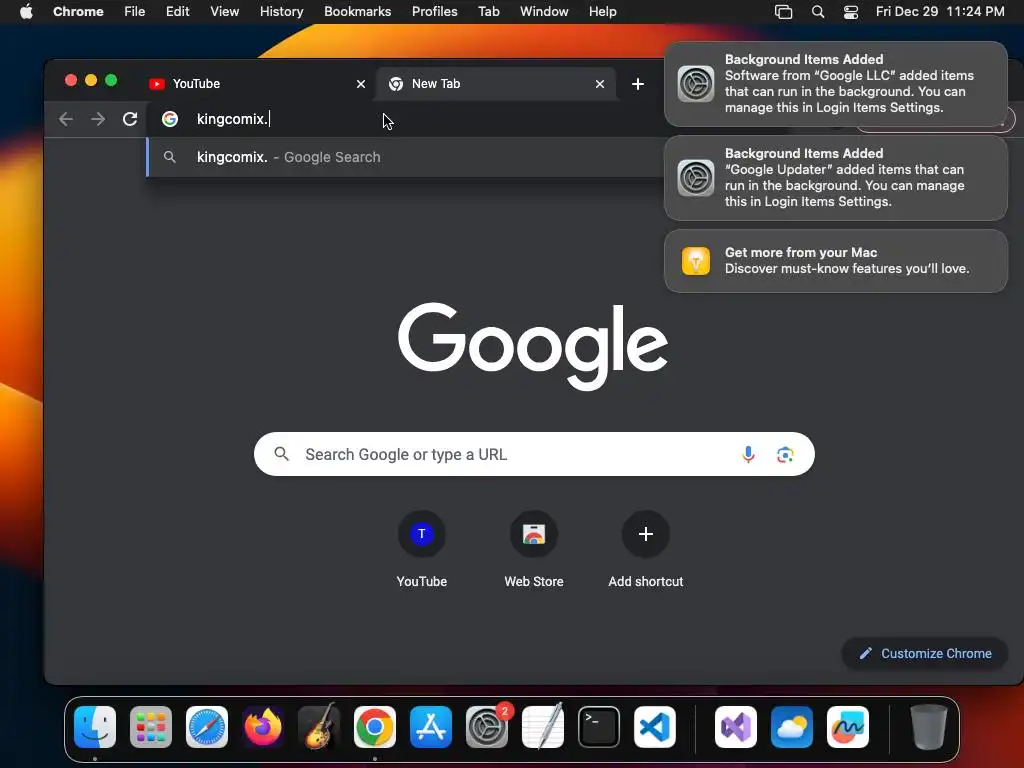Open the File menu
The height and width of the screenshot is (768, 1024).
135,11
